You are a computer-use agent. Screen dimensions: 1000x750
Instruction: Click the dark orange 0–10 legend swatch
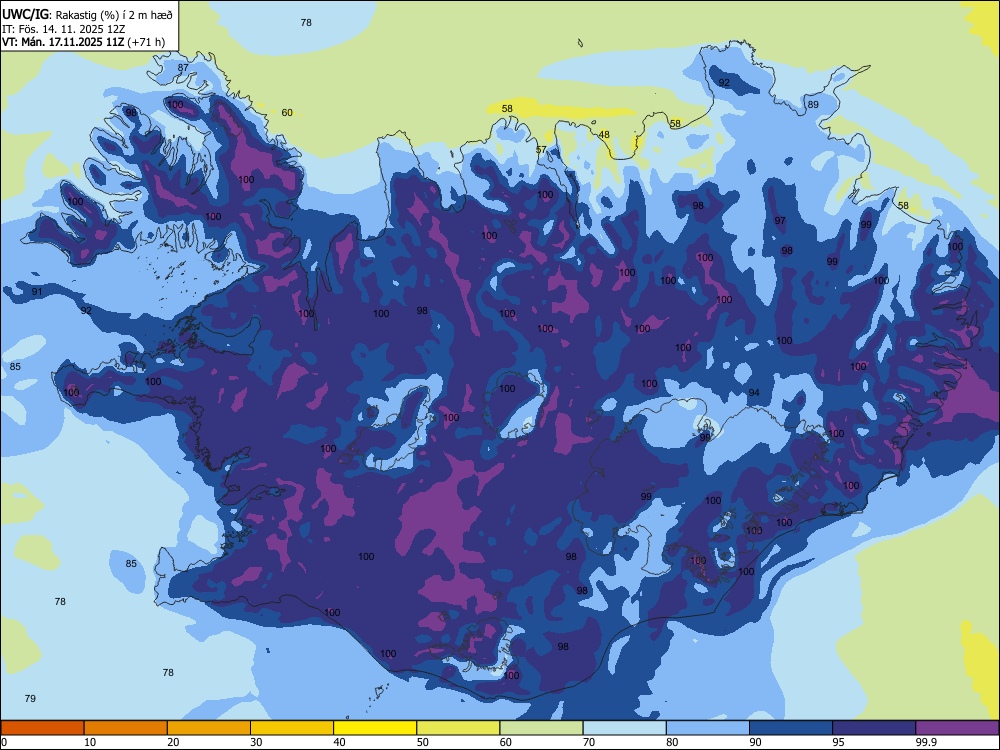coord(42,728)
